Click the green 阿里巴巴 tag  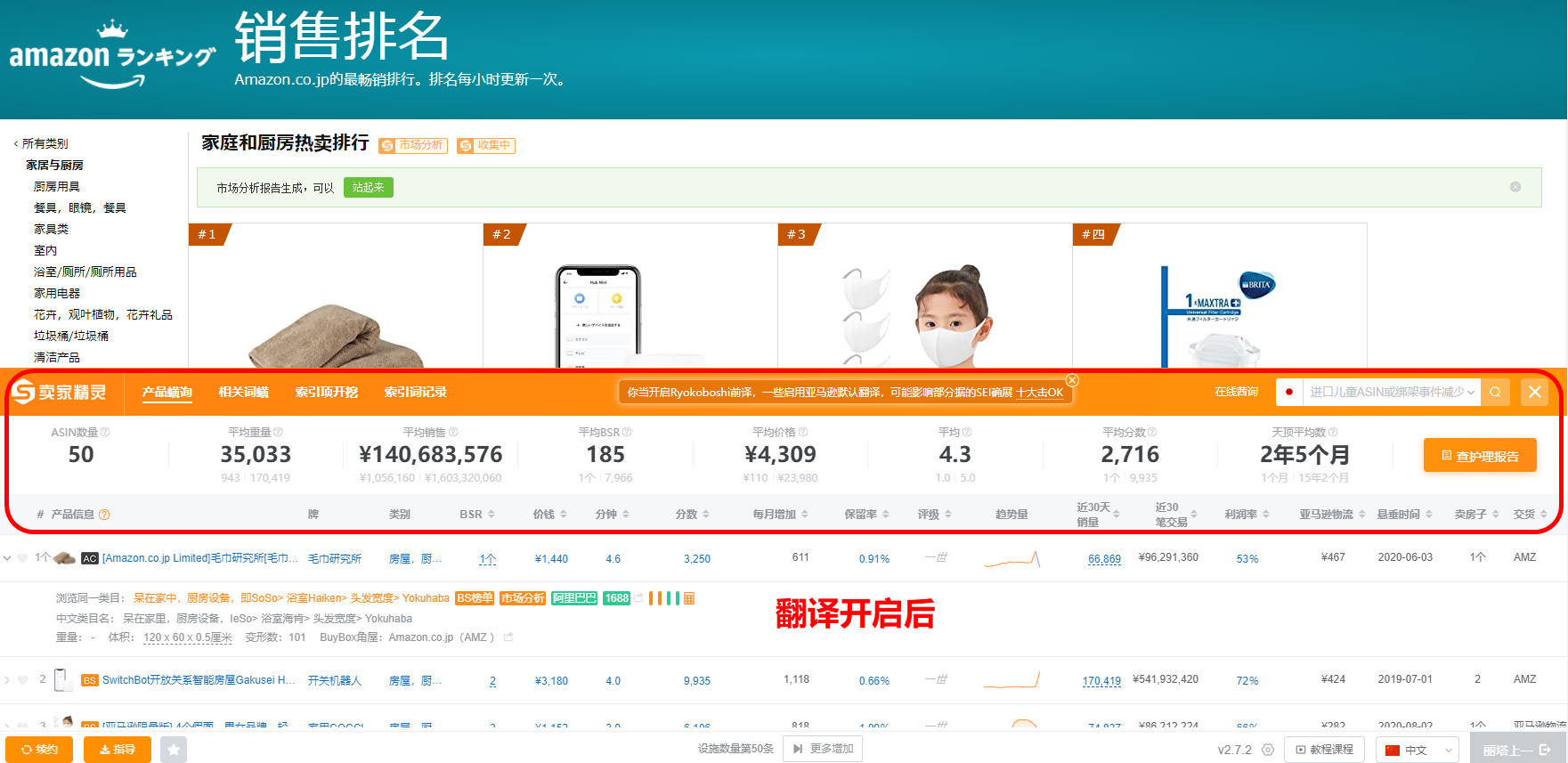pyautogui.click(x=574, y=598)
